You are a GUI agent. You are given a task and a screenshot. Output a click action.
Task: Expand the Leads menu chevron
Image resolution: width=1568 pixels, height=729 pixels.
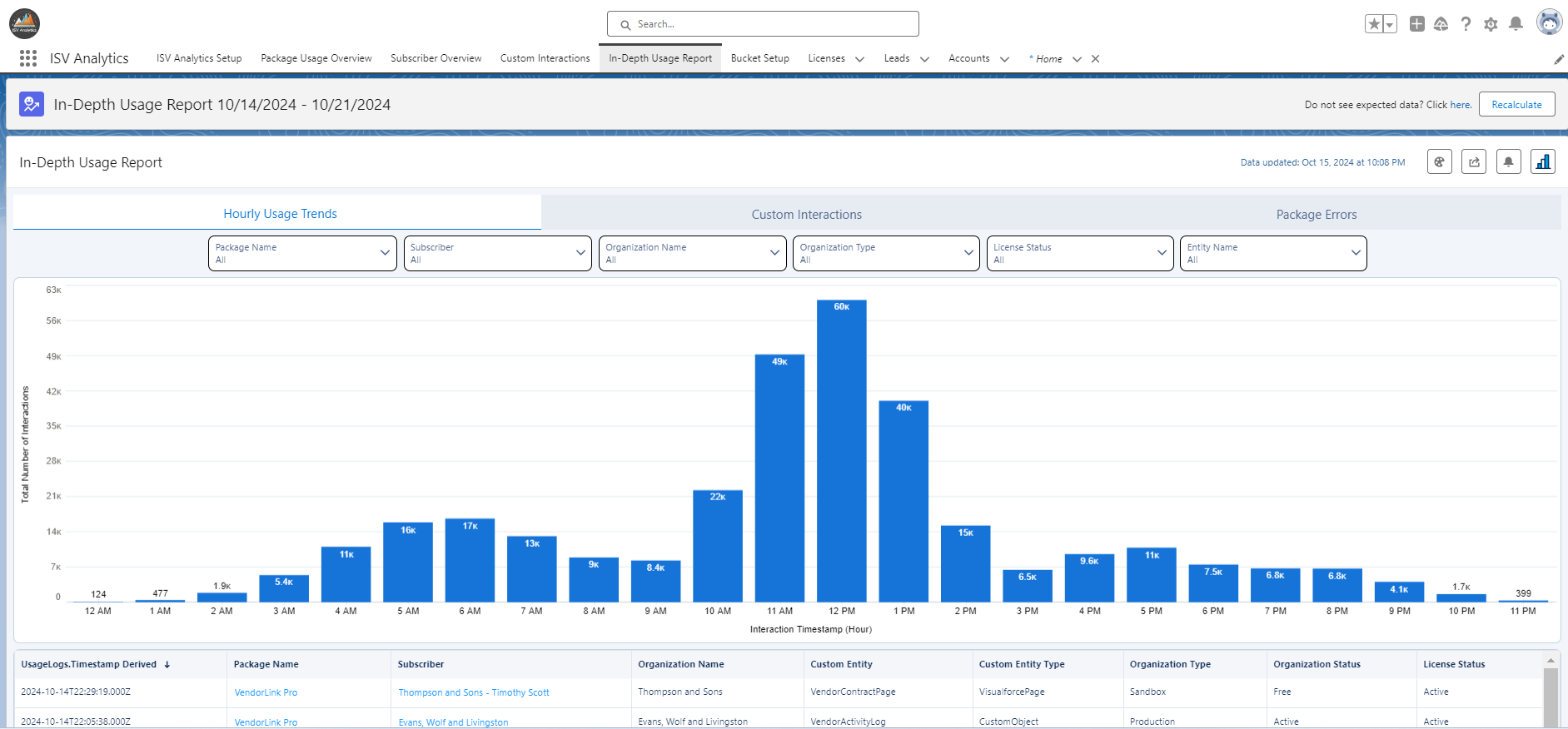(924, 59)
